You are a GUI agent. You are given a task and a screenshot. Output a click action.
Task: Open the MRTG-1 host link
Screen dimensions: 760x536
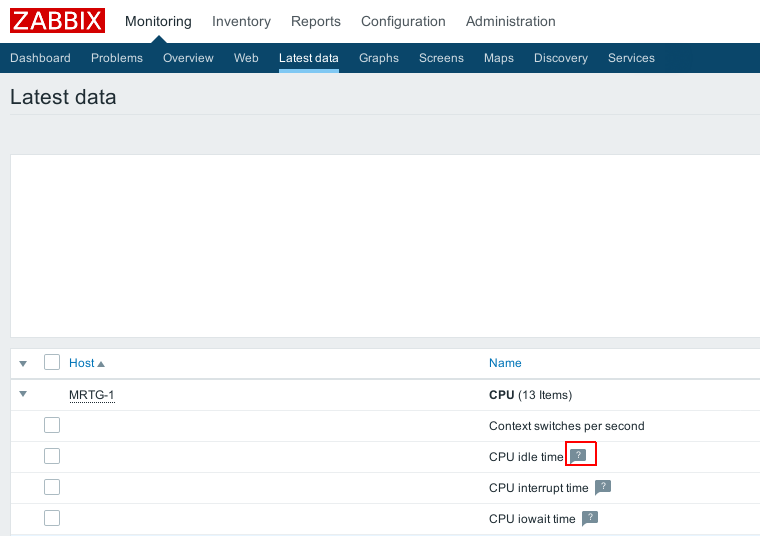click(x=92, y=395)
